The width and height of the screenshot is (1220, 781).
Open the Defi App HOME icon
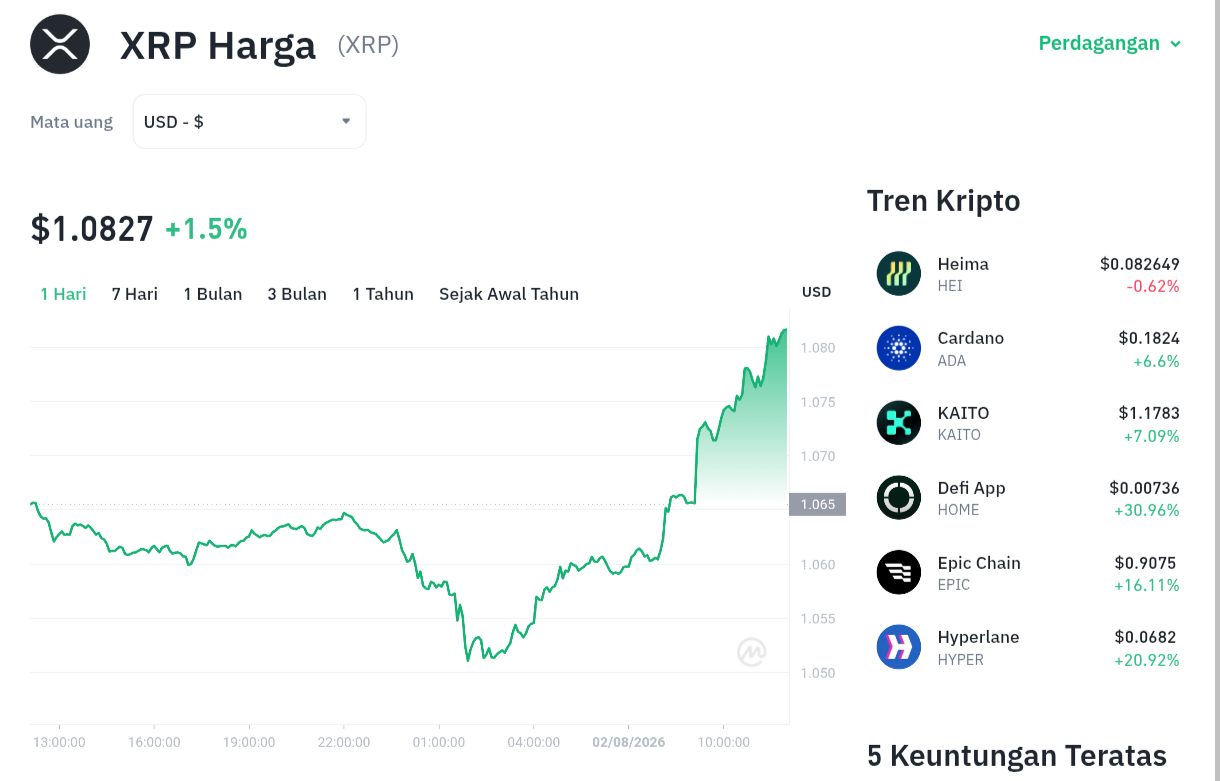(x=898, y=498)
